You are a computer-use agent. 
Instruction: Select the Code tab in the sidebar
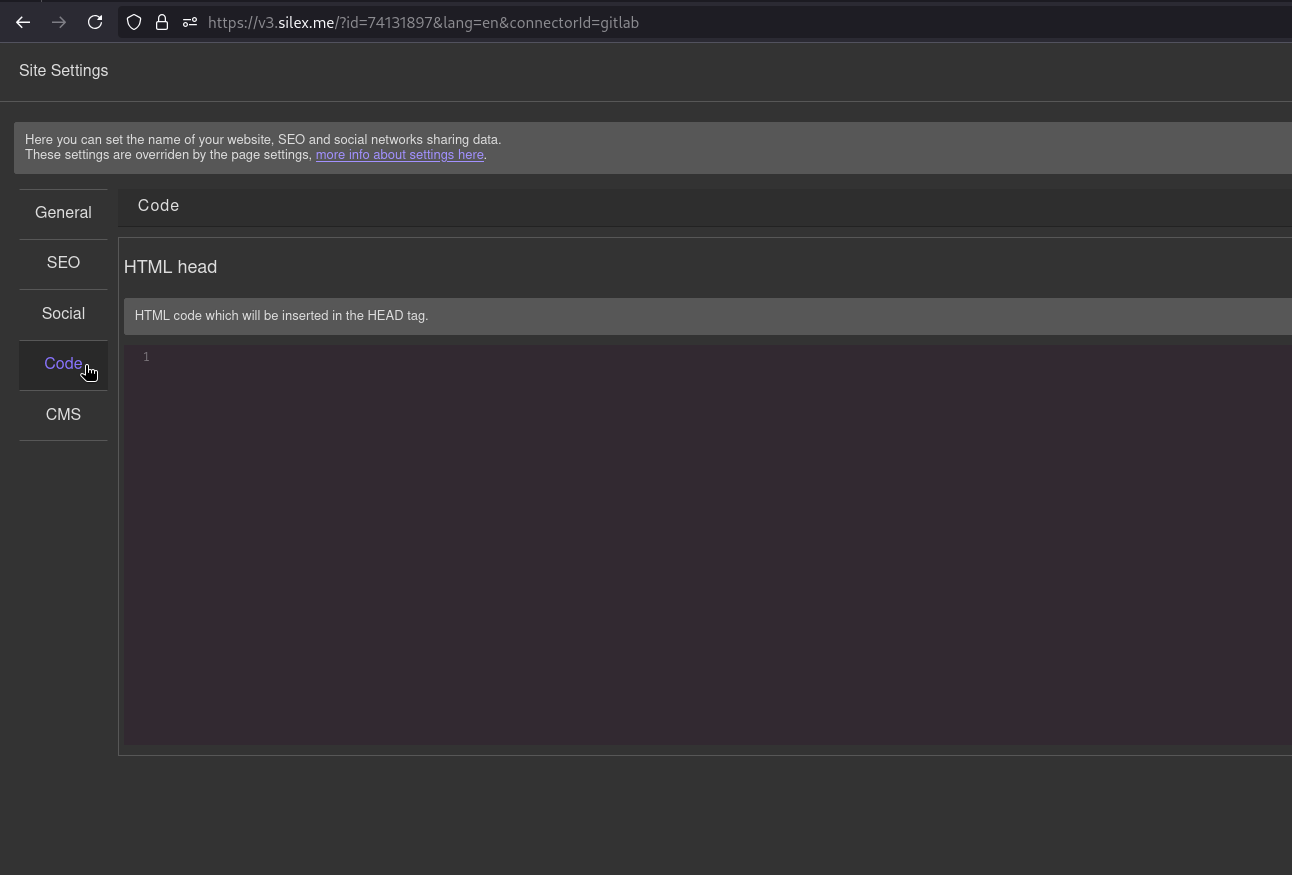[63, 363]
